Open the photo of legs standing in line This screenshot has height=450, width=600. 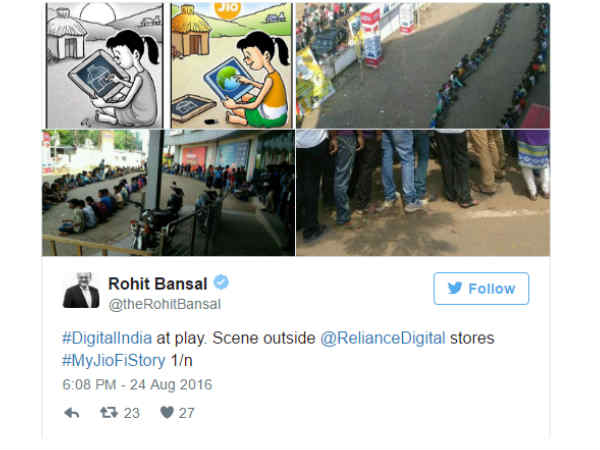pyautogui.click(x=423, y=193)
